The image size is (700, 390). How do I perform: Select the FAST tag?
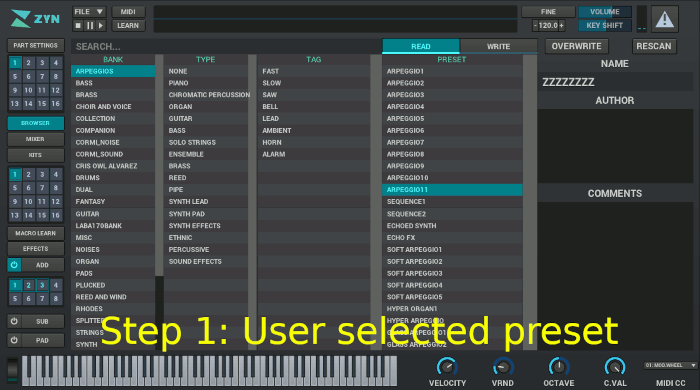click(313, 71)
